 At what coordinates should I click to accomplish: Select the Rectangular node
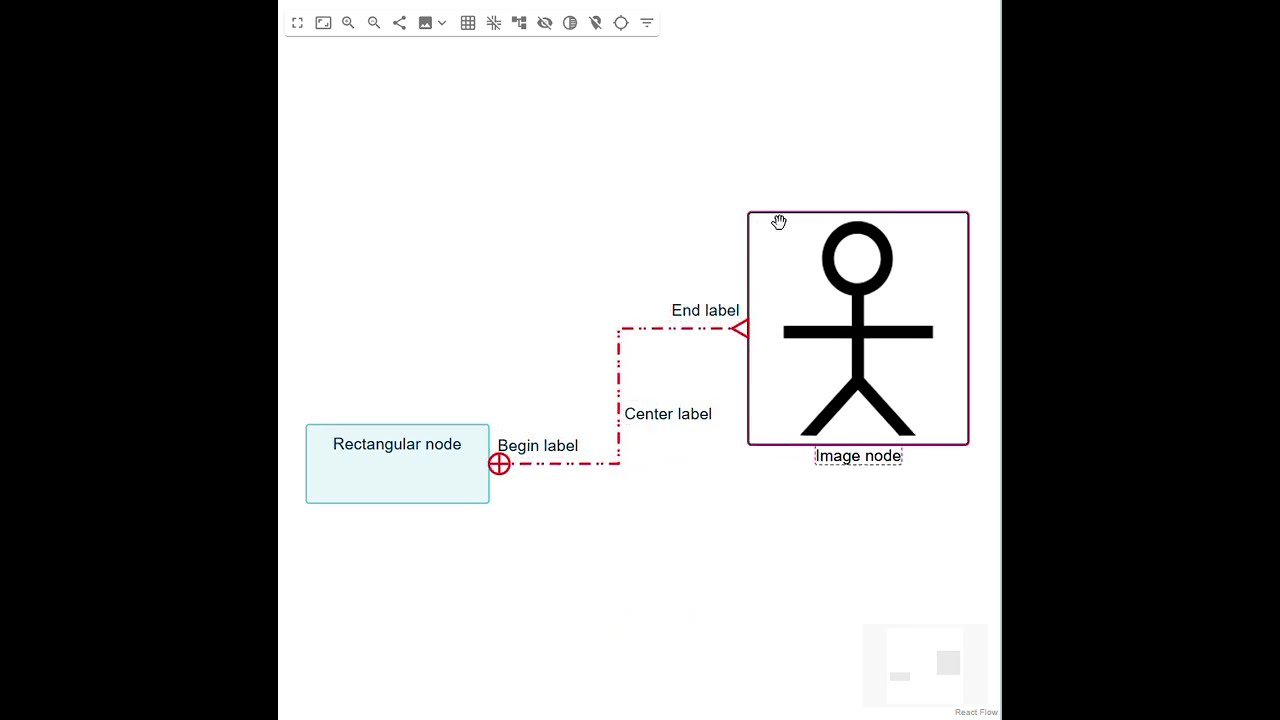(397, 464)
